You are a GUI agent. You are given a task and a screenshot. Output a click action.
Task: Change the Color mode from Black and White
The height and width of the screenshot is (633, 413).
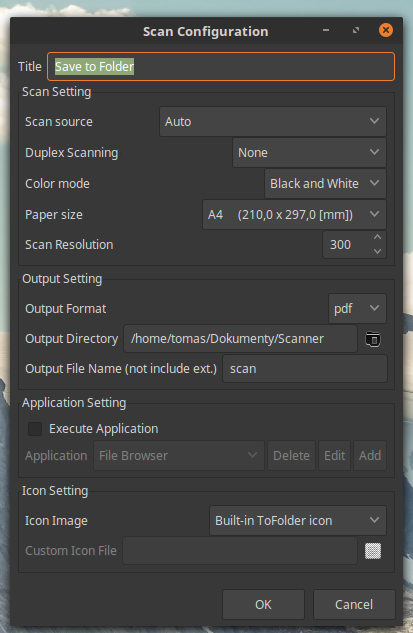[x=325, y=184]
